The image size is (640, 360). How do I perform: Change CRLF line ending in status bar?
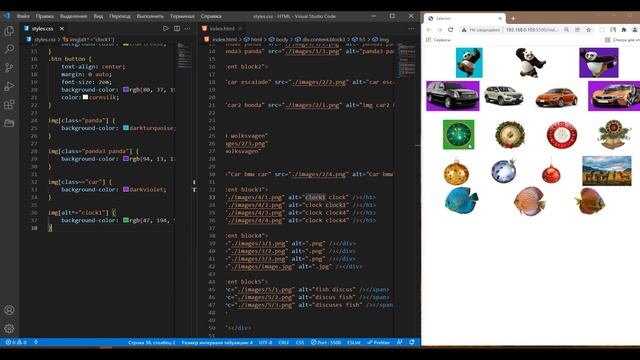click(x=284, y=342)
